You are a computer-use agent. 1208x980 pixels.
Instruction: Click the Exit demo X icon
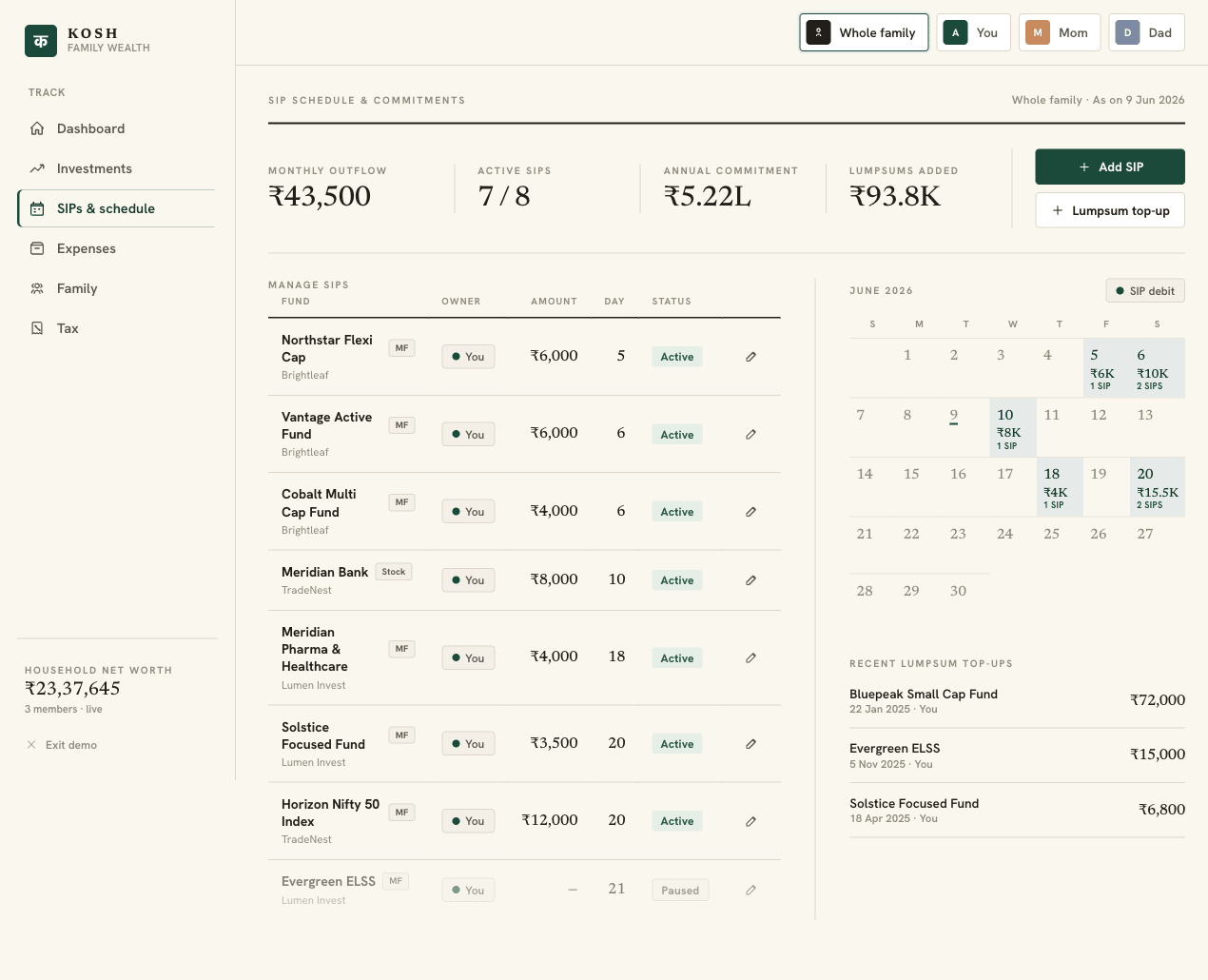click(31, 745)
